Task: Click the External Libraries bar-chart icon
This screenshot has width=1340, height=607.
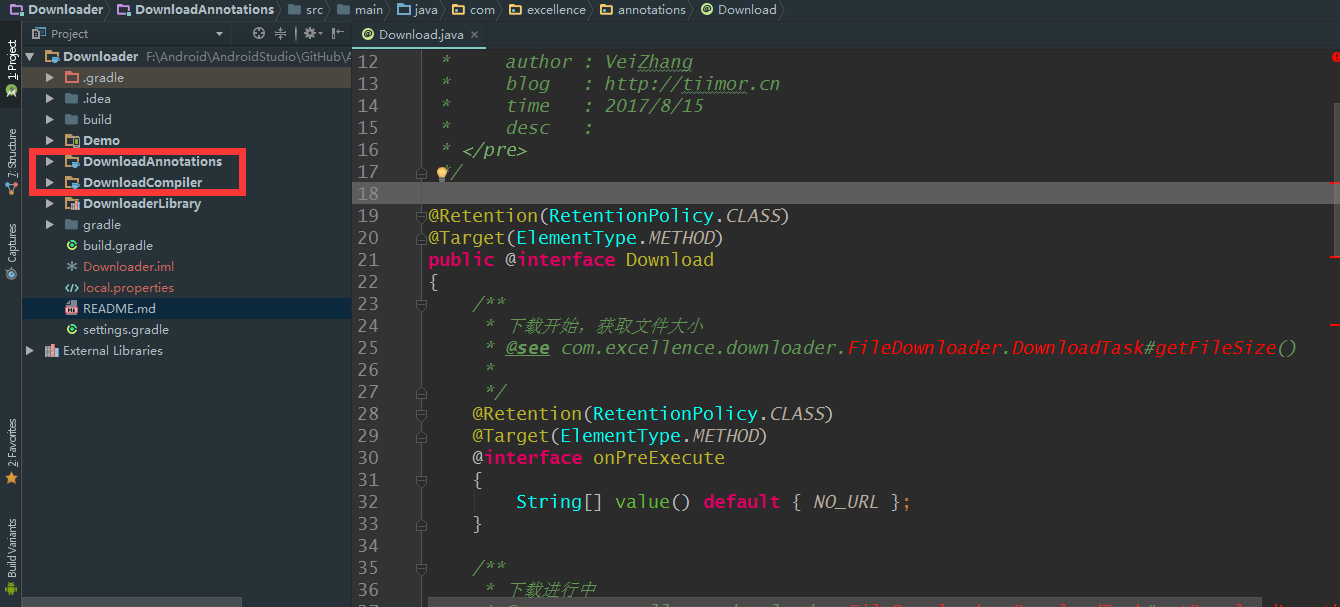Action: [52, 350]
